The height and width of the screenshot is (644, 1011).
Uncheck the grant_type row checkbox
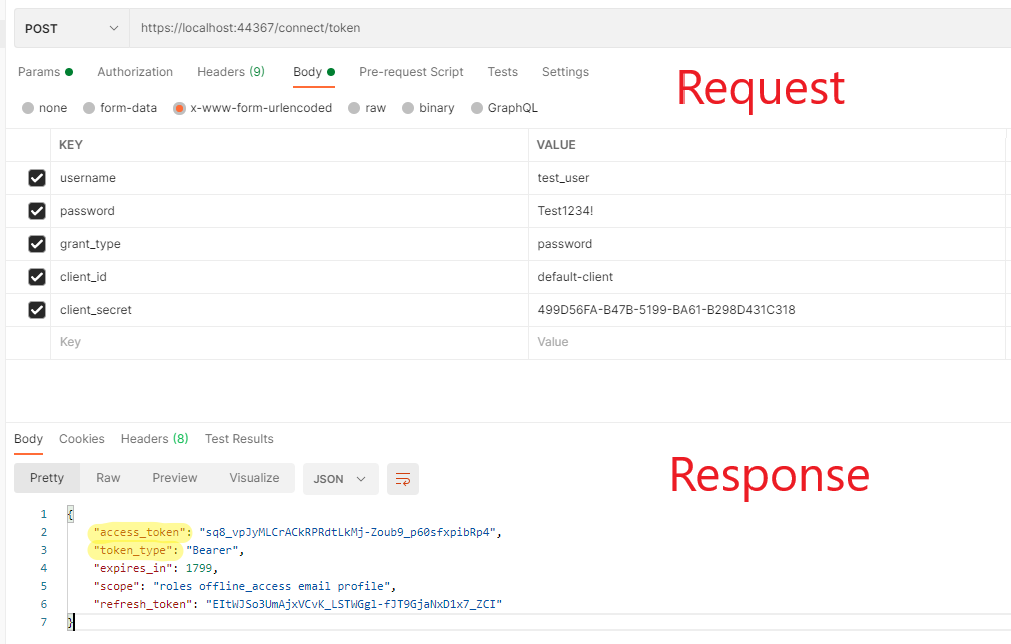37,244
